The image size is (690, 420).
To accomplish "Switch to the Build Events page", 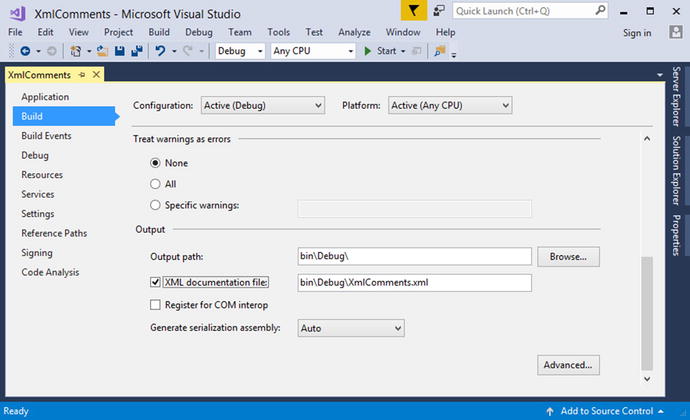I will pyautogui.click(x=46, y=136).
